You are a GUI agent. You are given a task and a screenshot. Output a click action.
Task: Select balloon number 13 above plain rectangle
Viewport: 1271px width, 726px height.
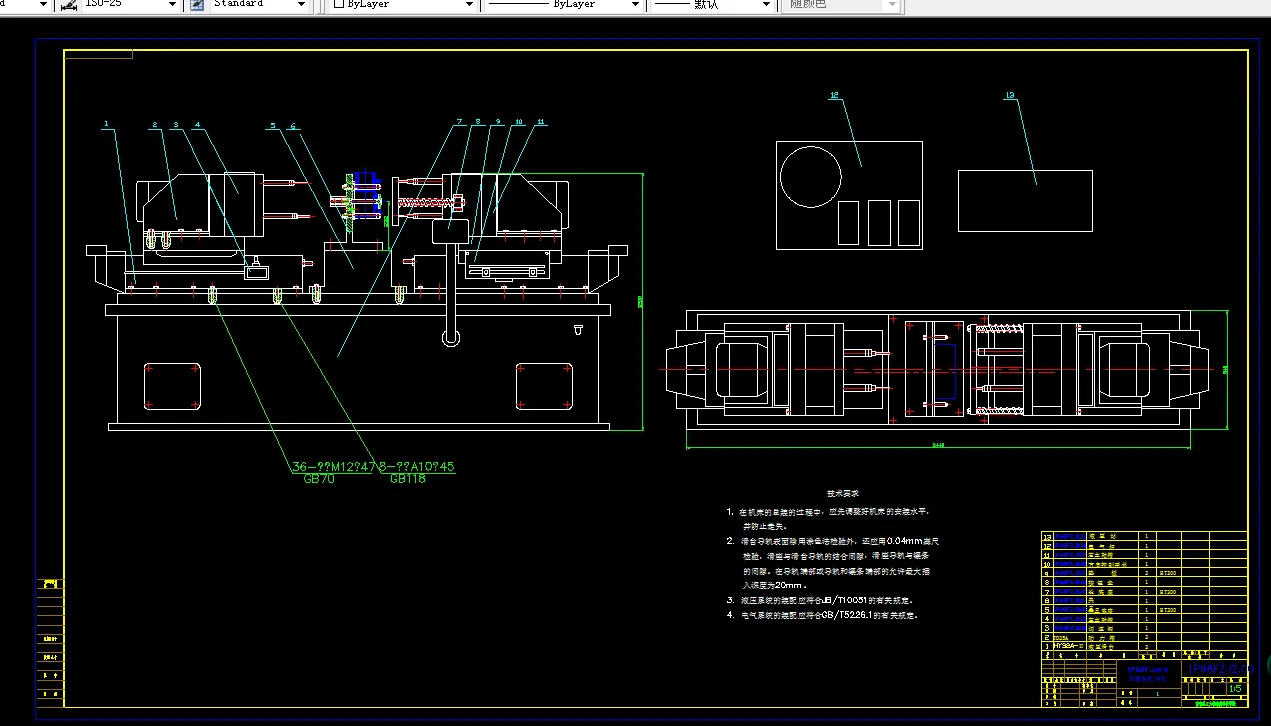coord(1010,96)
